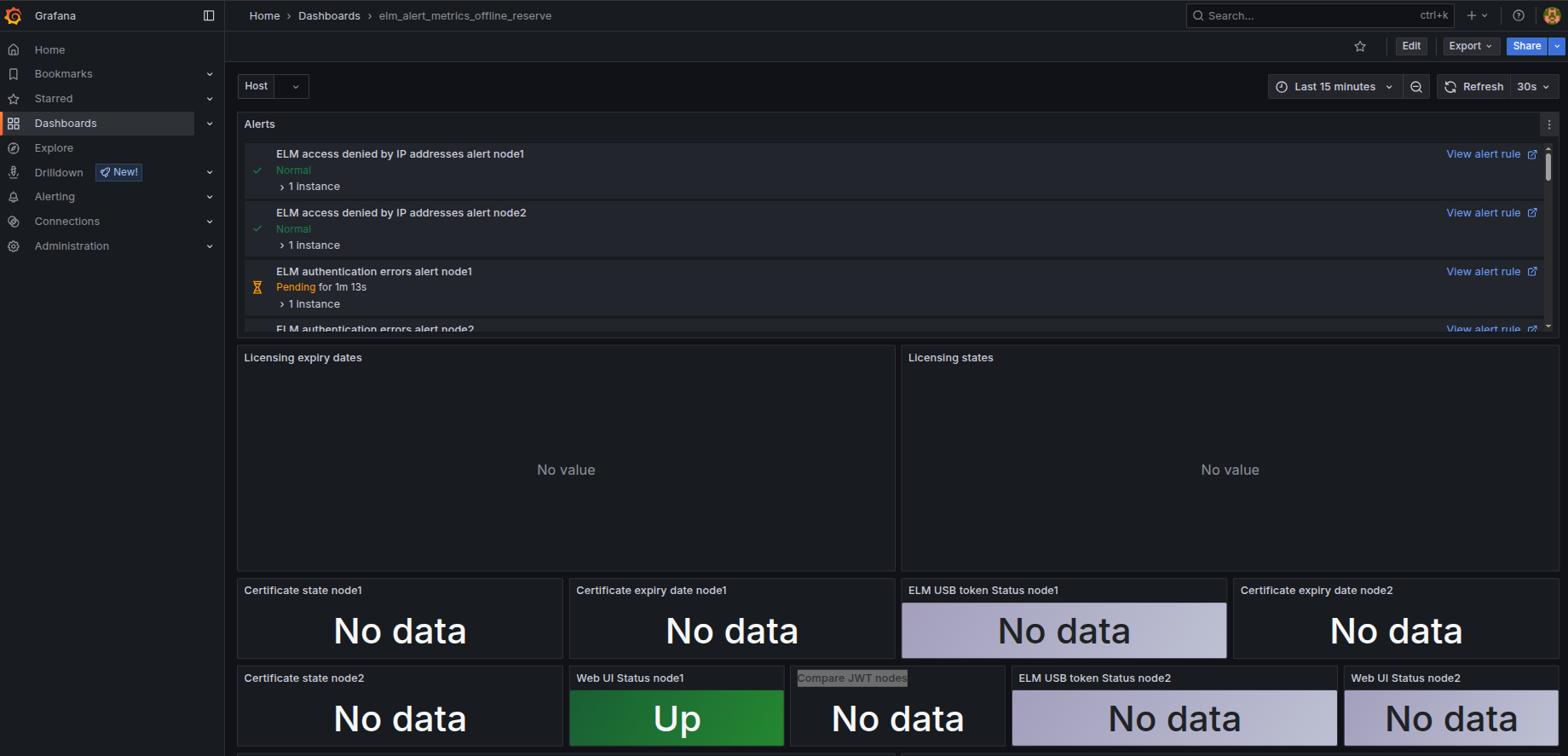
Task: View alert rule for authentication errors node1
Action: [1491, 272]
